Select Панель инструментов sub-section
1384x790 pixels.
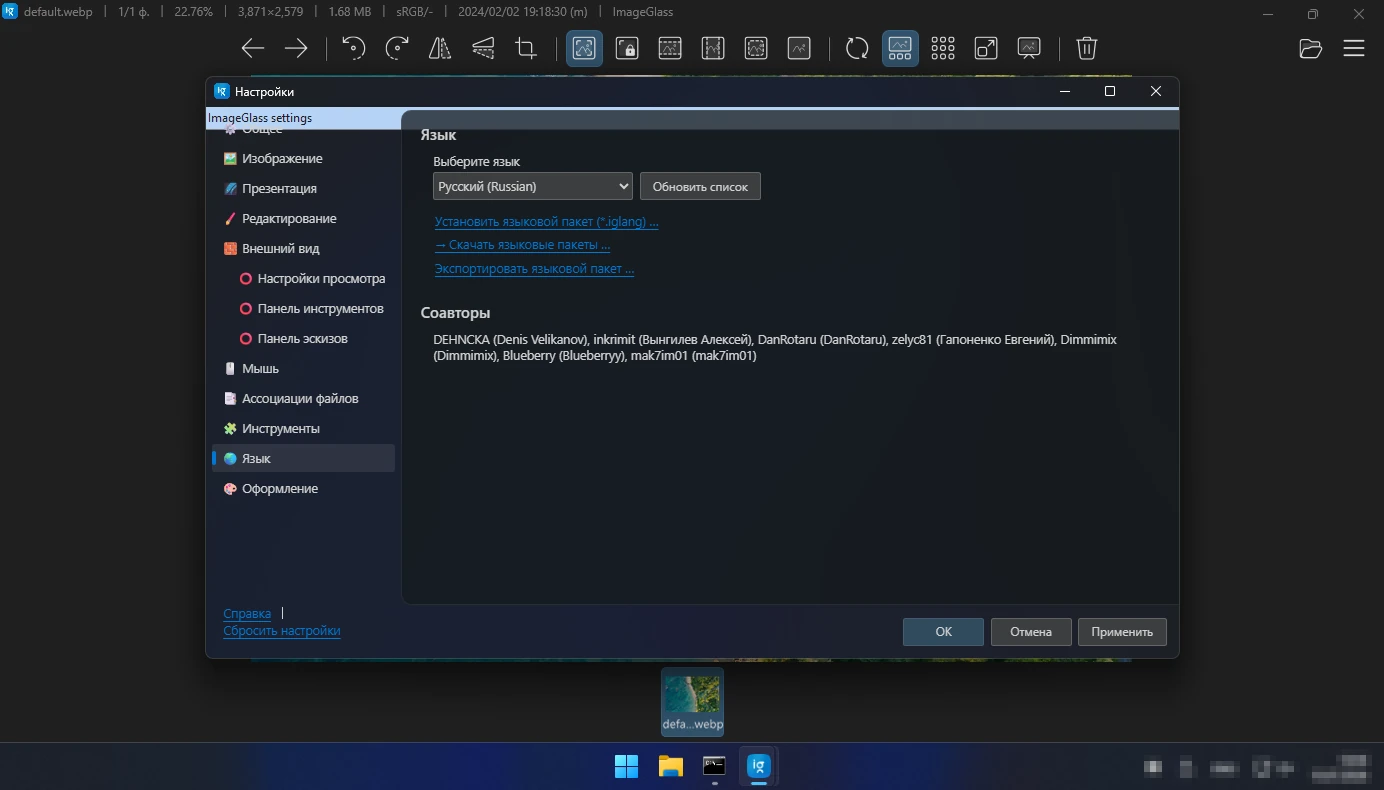pos(311,308)
